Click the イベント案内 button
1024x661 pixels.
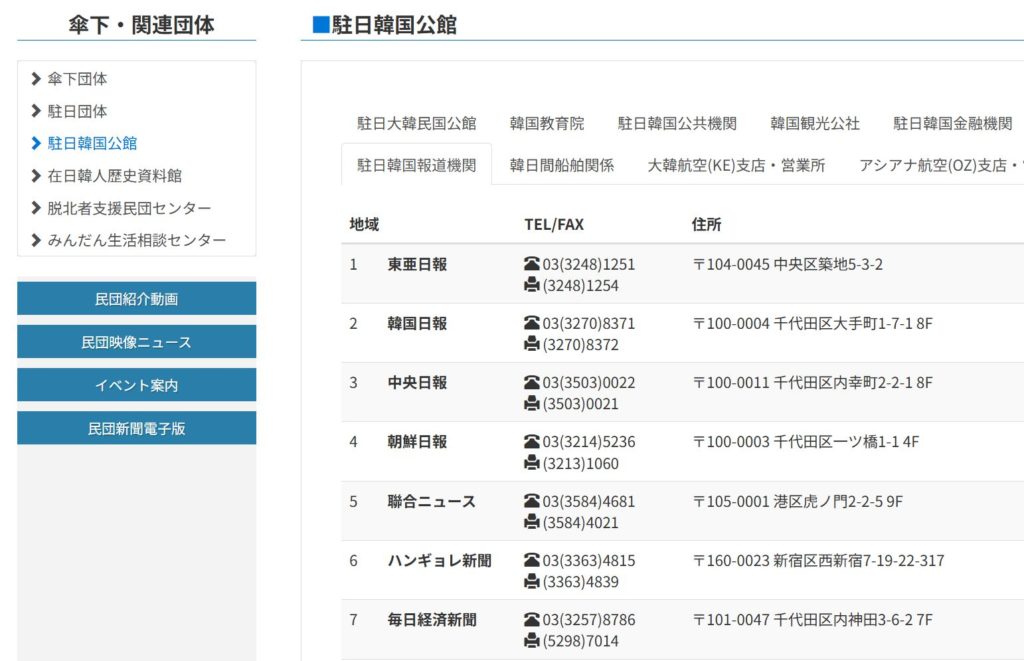click(x=136, y=385)
